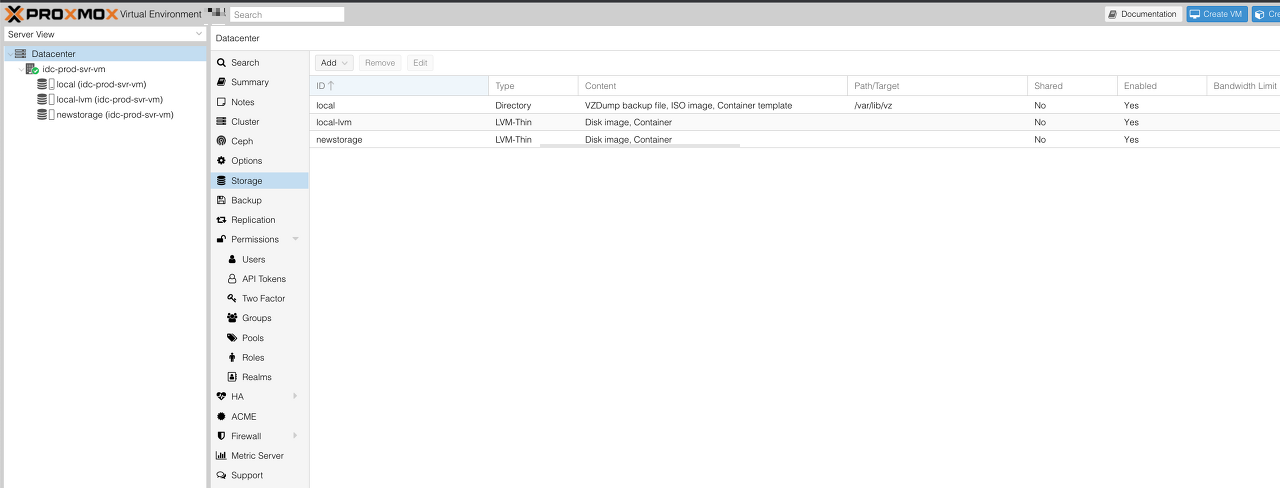Sort by the ID column header
Screen dimensions: 1280x488
coord(399,86)
